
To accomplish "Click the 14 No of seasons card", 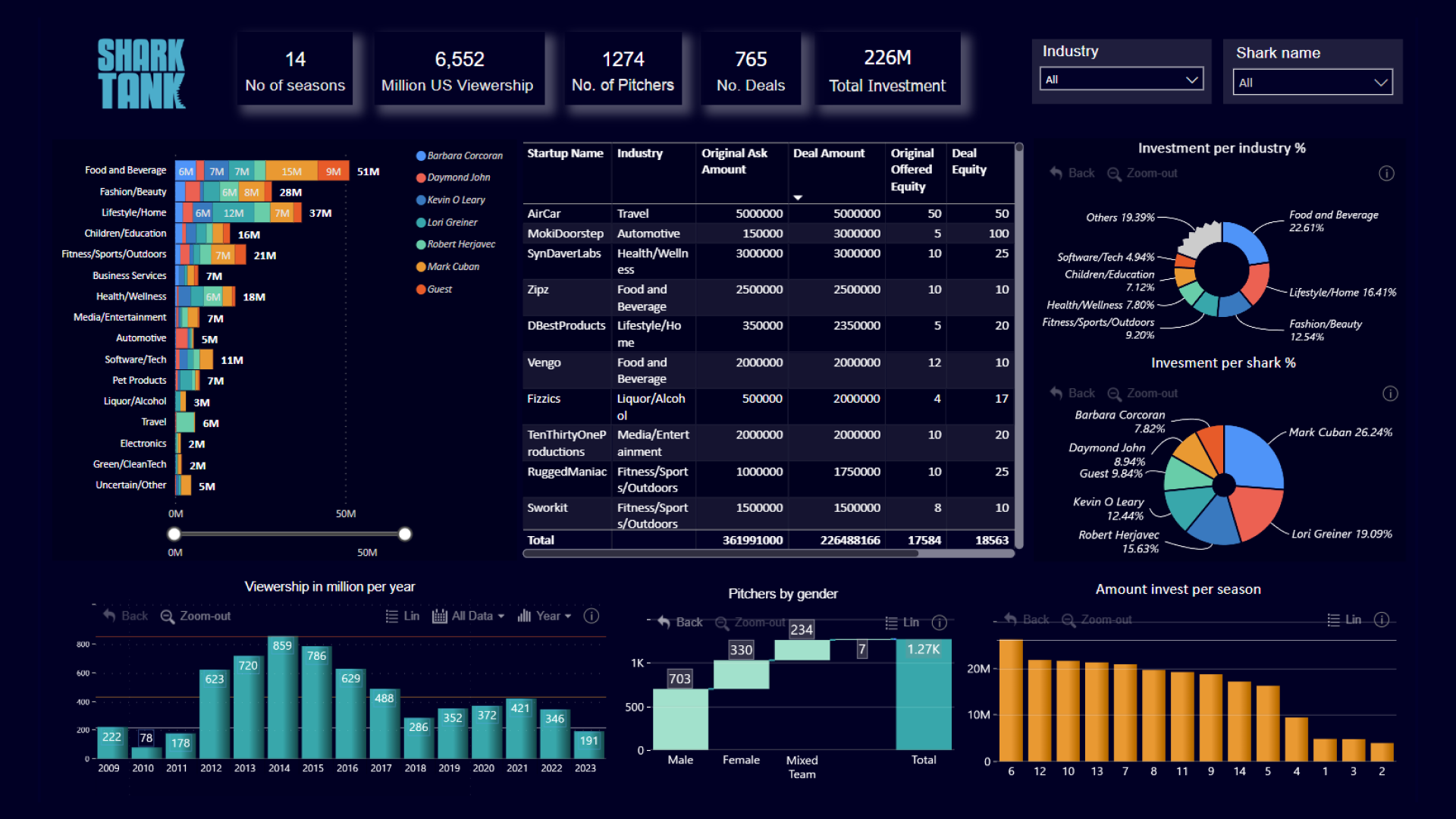I will click(x=295, y=70).
